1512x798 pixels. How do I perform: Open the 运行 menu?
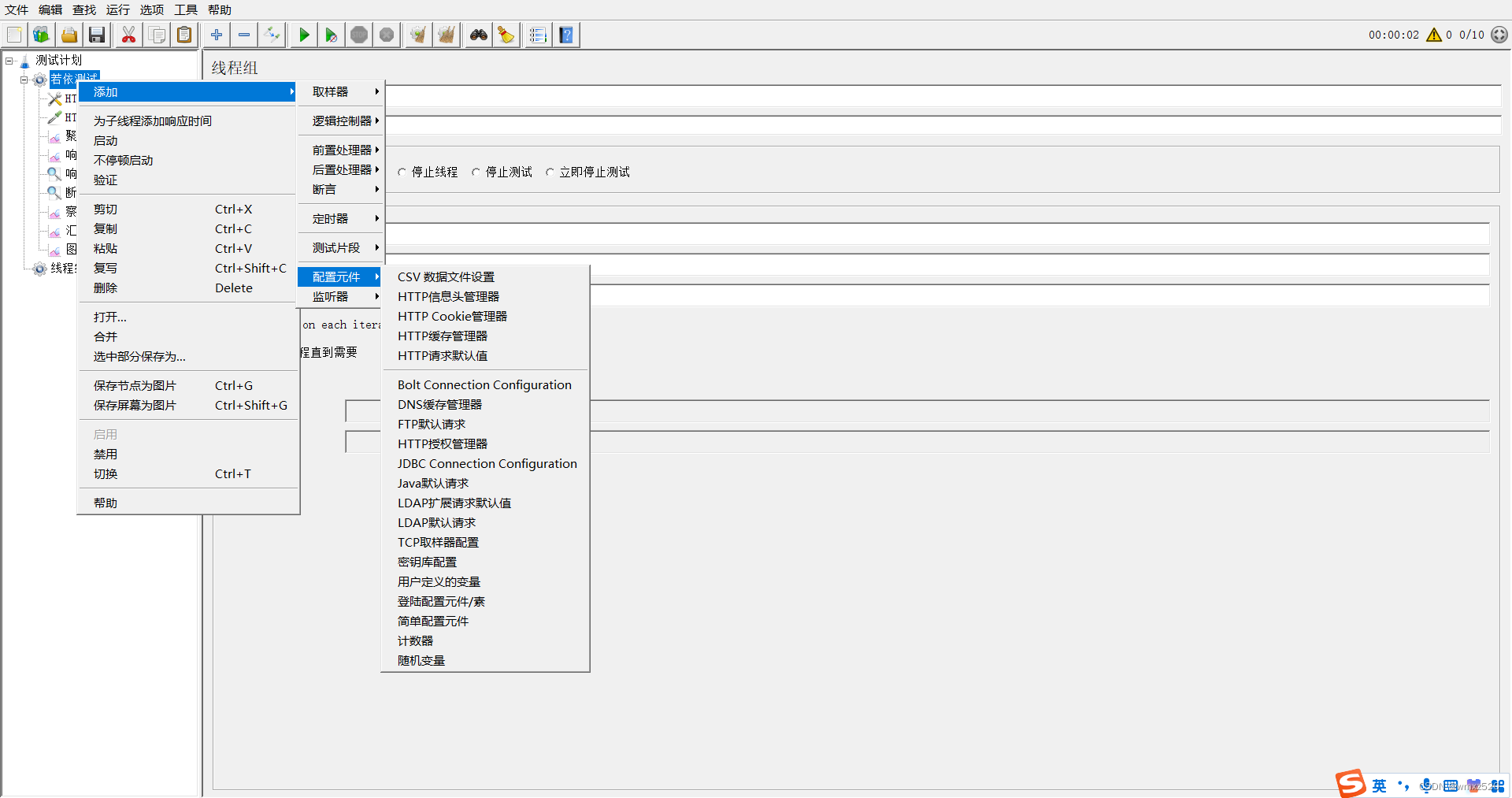click(x=118, y=9)
